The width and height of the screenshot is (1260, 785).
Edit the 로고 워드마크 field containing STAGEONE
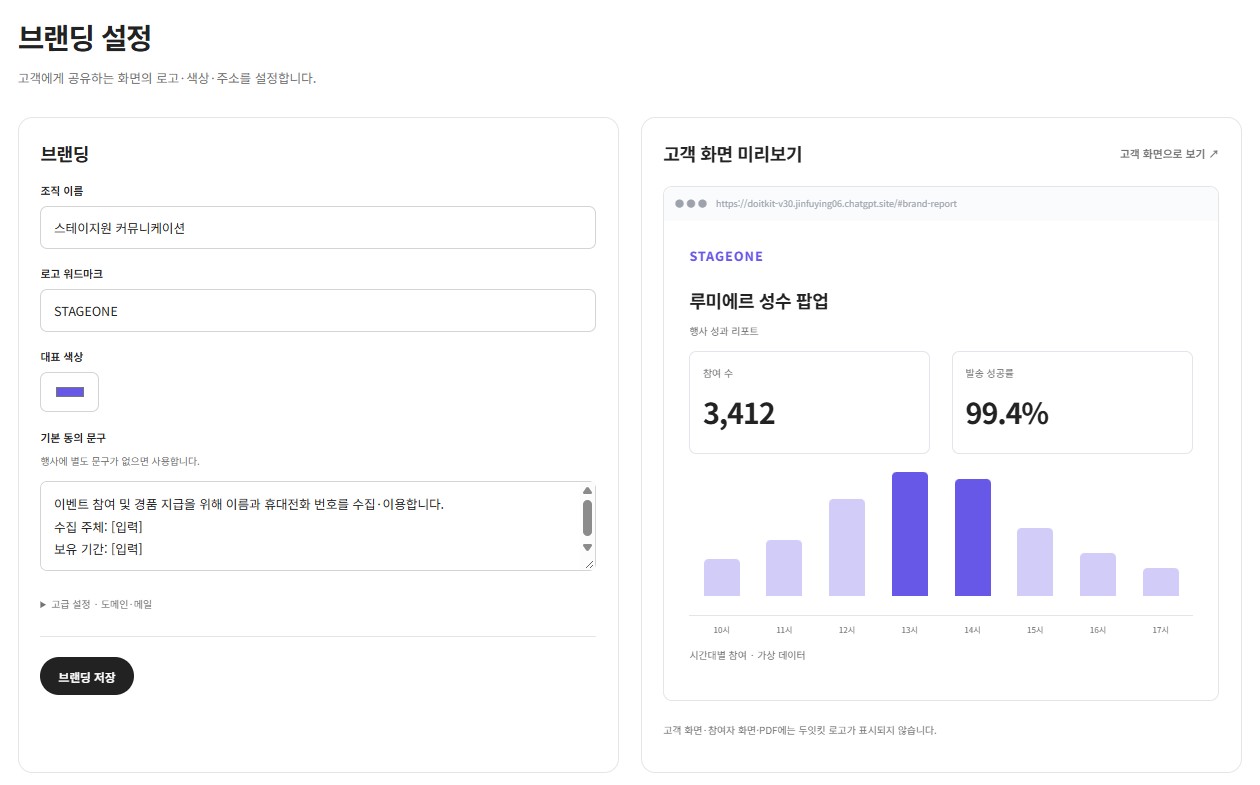tap(318, 310)
